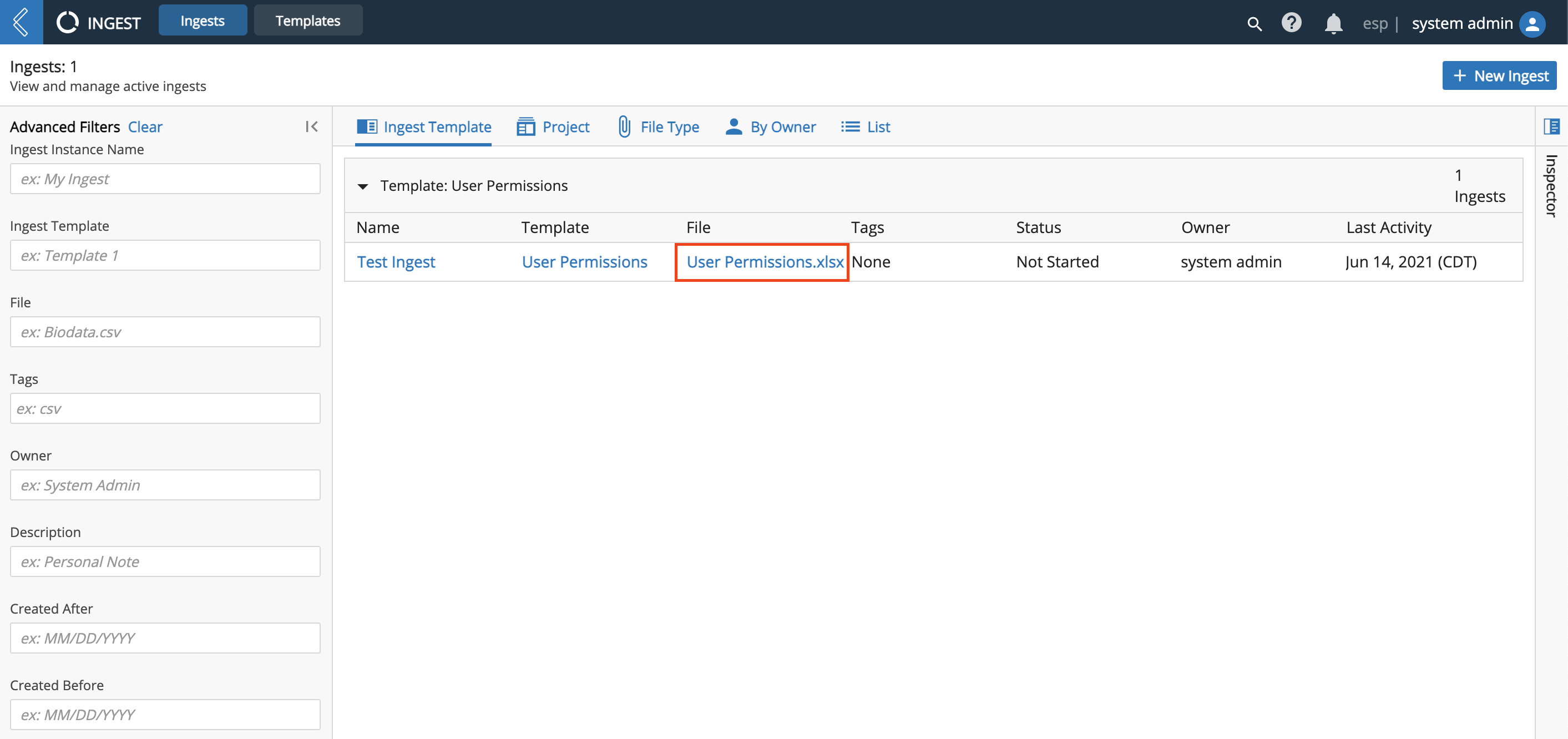Image resolution: width=1568 pixels, height=739 pixels.
Task: Focus the Created After date field
Action: coord(165,638)
